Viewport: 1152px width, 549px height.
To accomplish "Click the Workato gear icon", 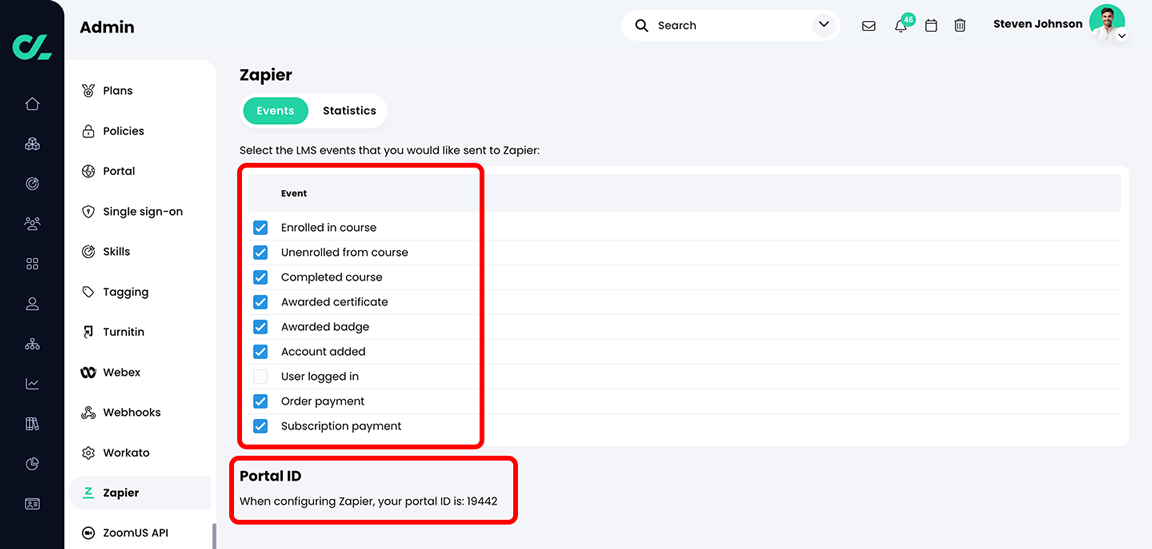I will (88, 453).
